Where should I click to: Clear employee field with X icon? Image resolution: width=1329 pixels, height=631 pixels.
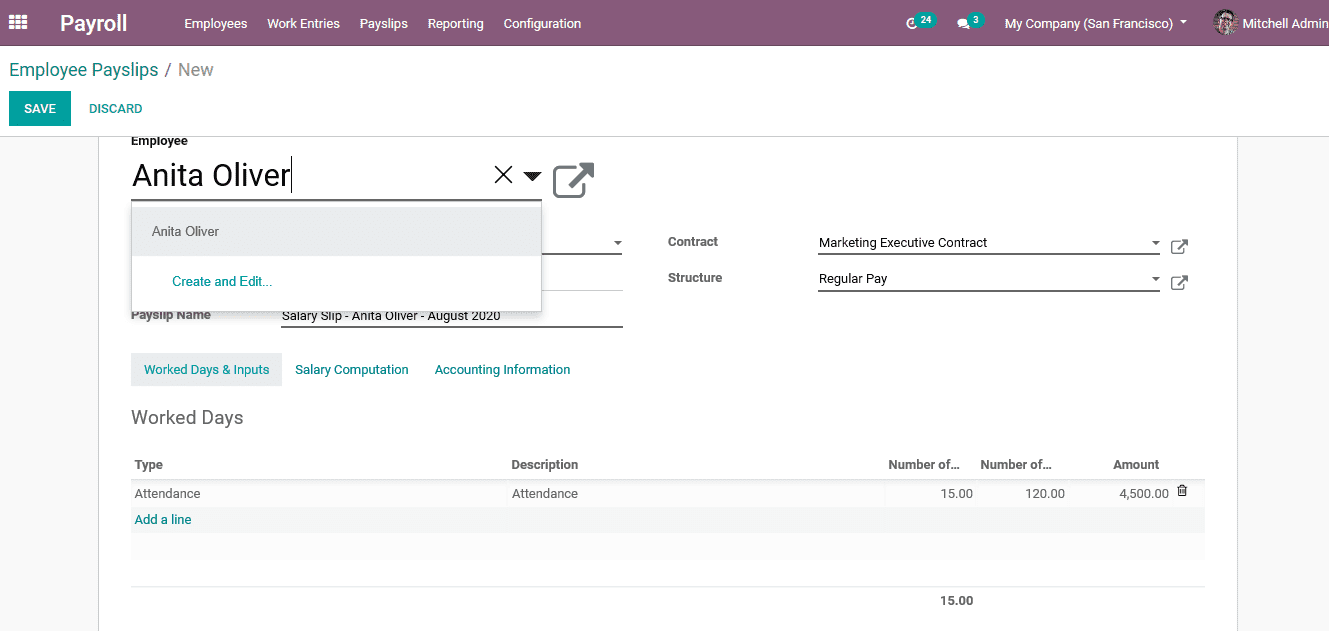(503, 175)
